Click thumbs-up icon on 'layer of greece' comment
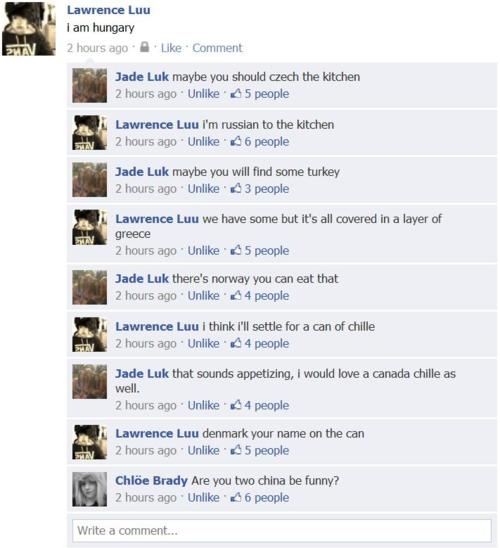This screenshot has width=500, height=548. (236, 250)
